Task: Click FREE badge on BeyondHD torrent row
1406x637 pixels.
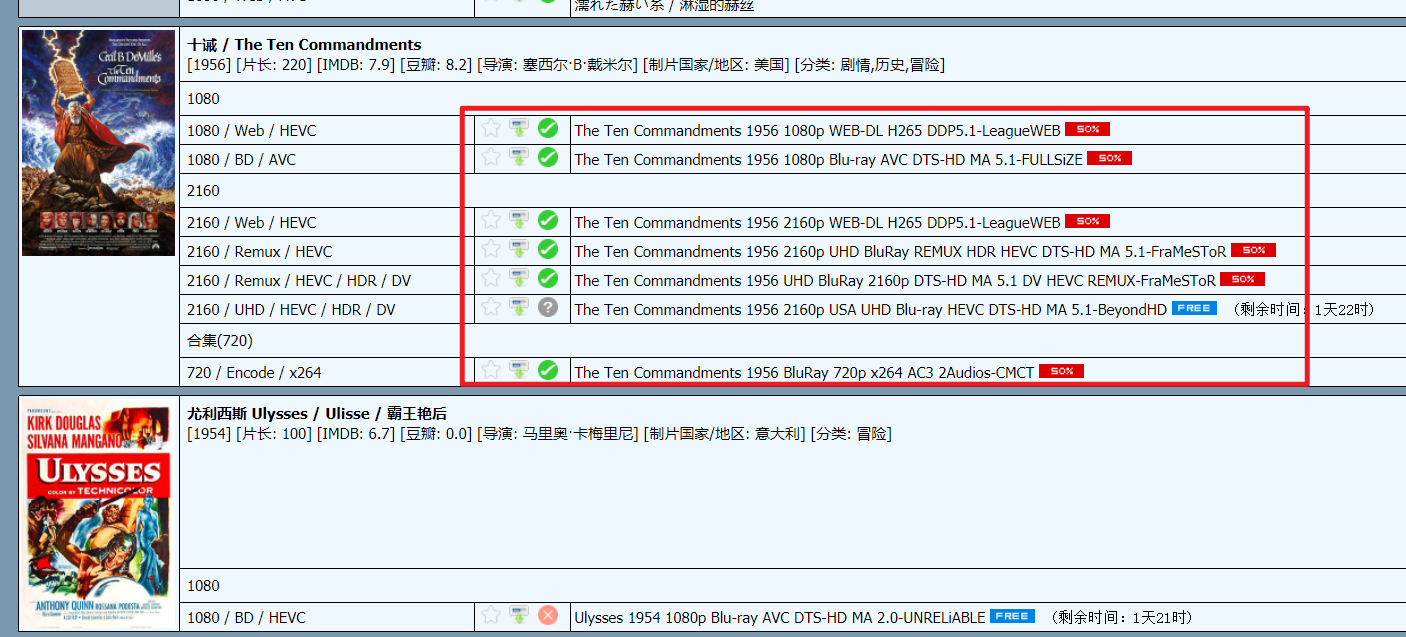Action: [x=1194, y=308]
